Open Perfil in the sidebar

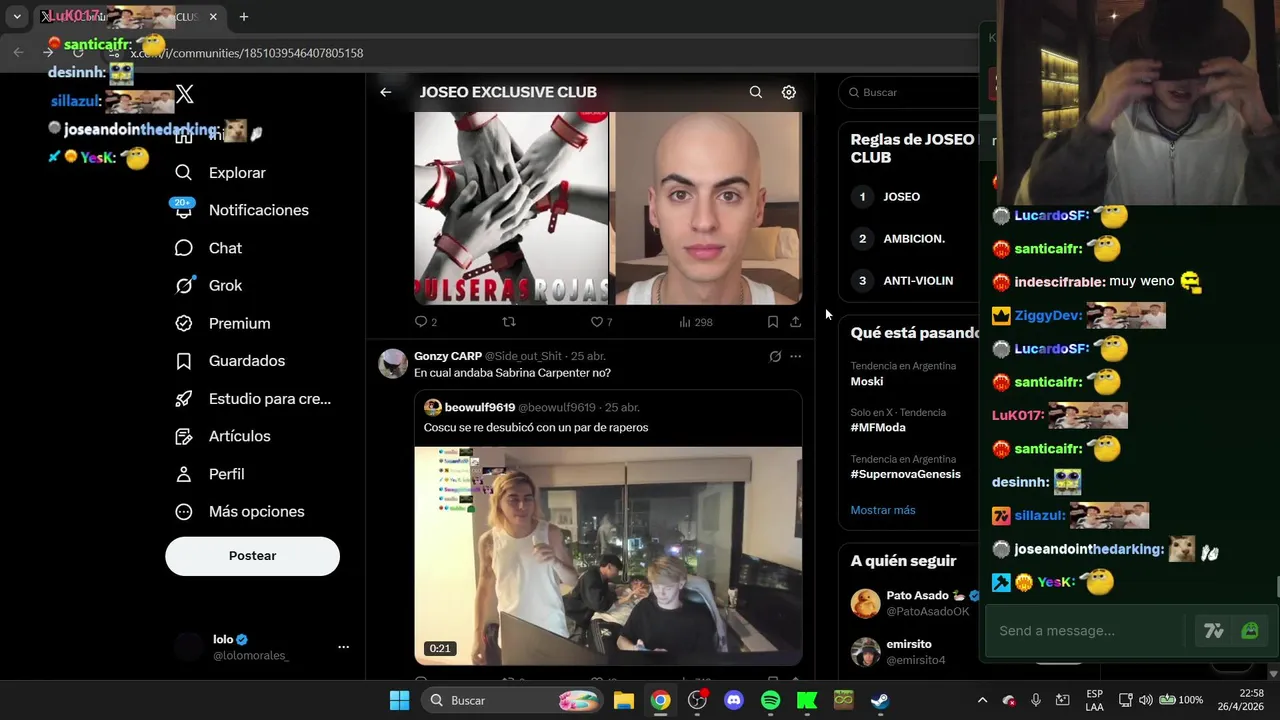pos(210,474)
